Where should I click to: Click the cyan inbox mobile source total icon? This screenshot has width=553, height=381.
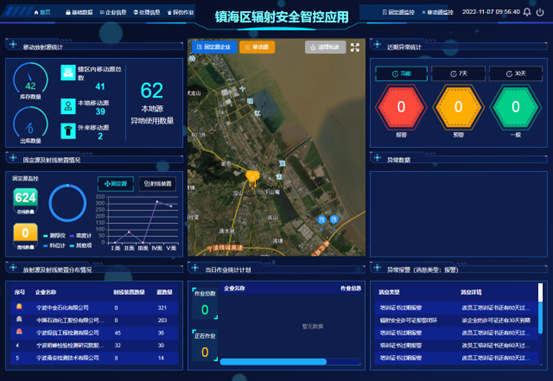pyautogui.click(x=68, y=73)
